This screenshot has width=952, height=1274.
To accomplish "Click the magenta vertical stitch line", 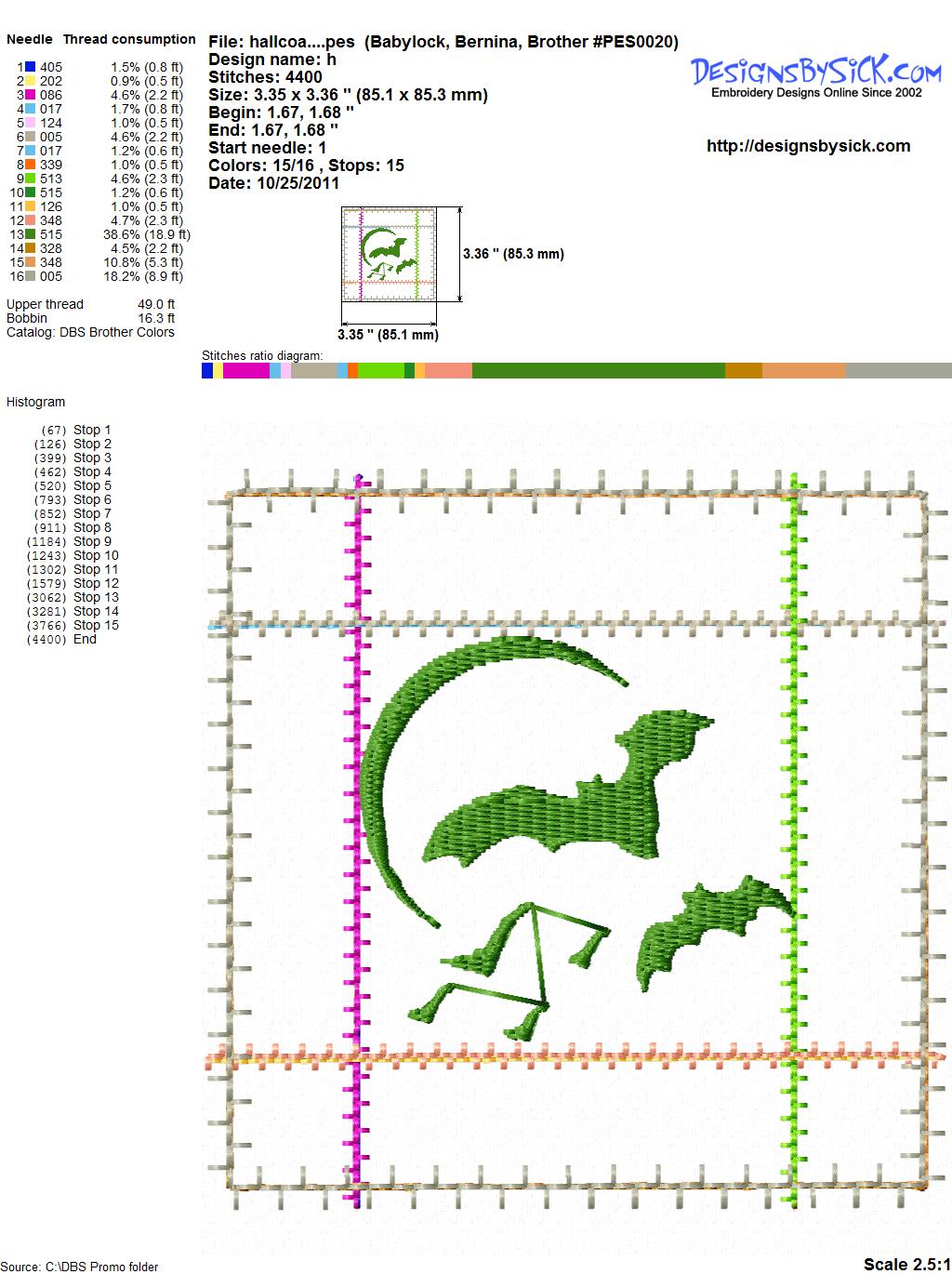I will pos(358,837).
